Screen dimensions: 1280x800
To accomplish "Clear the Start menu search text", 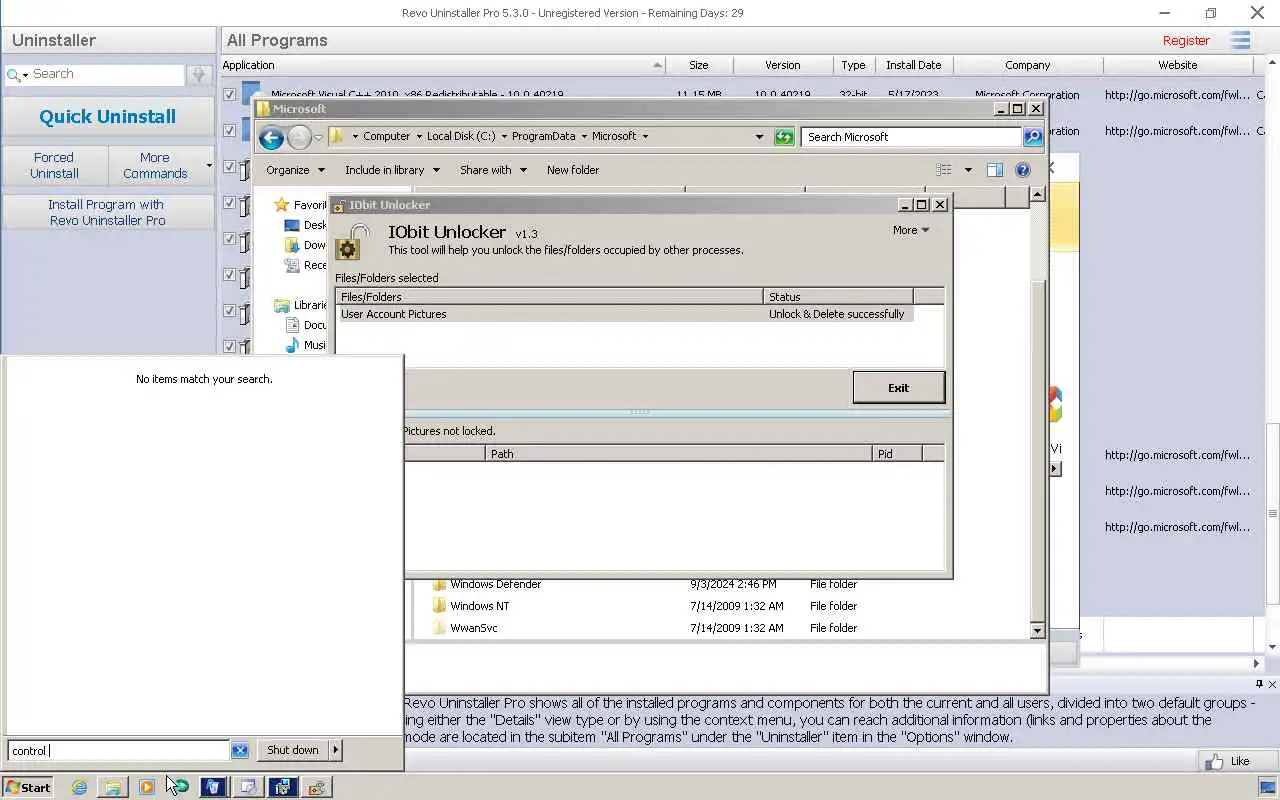I will (239, 750).
